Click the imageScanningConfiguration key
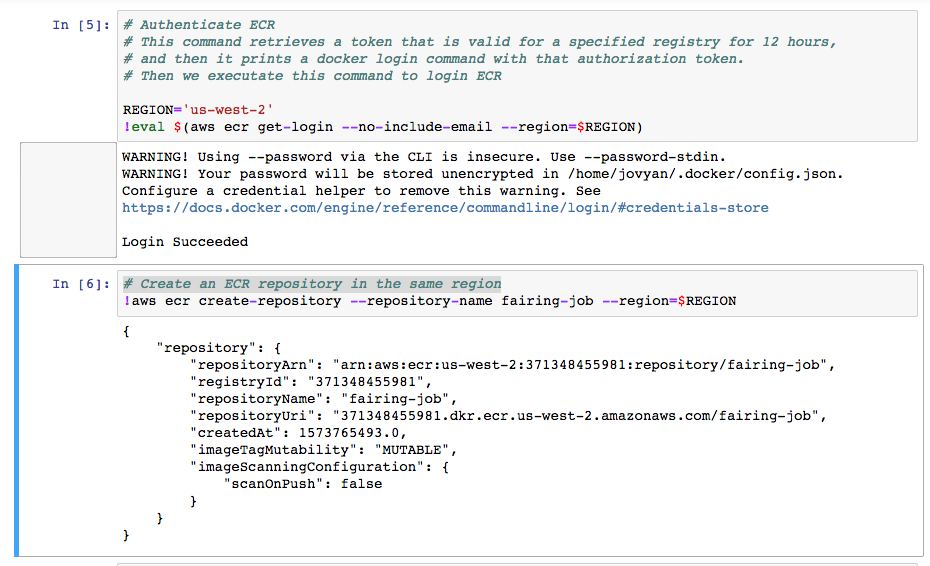This screenshot has width=930, height=566. click(310, 467)
